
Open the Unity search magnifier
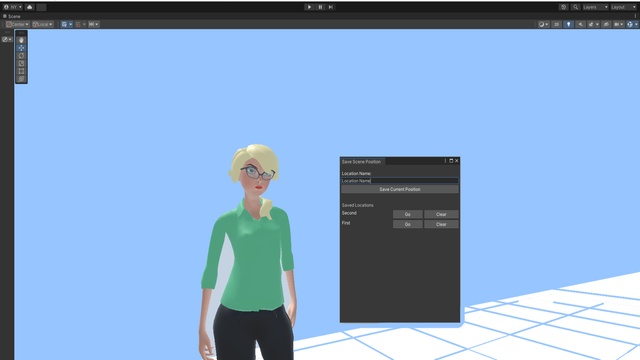[x=575, y=7]
